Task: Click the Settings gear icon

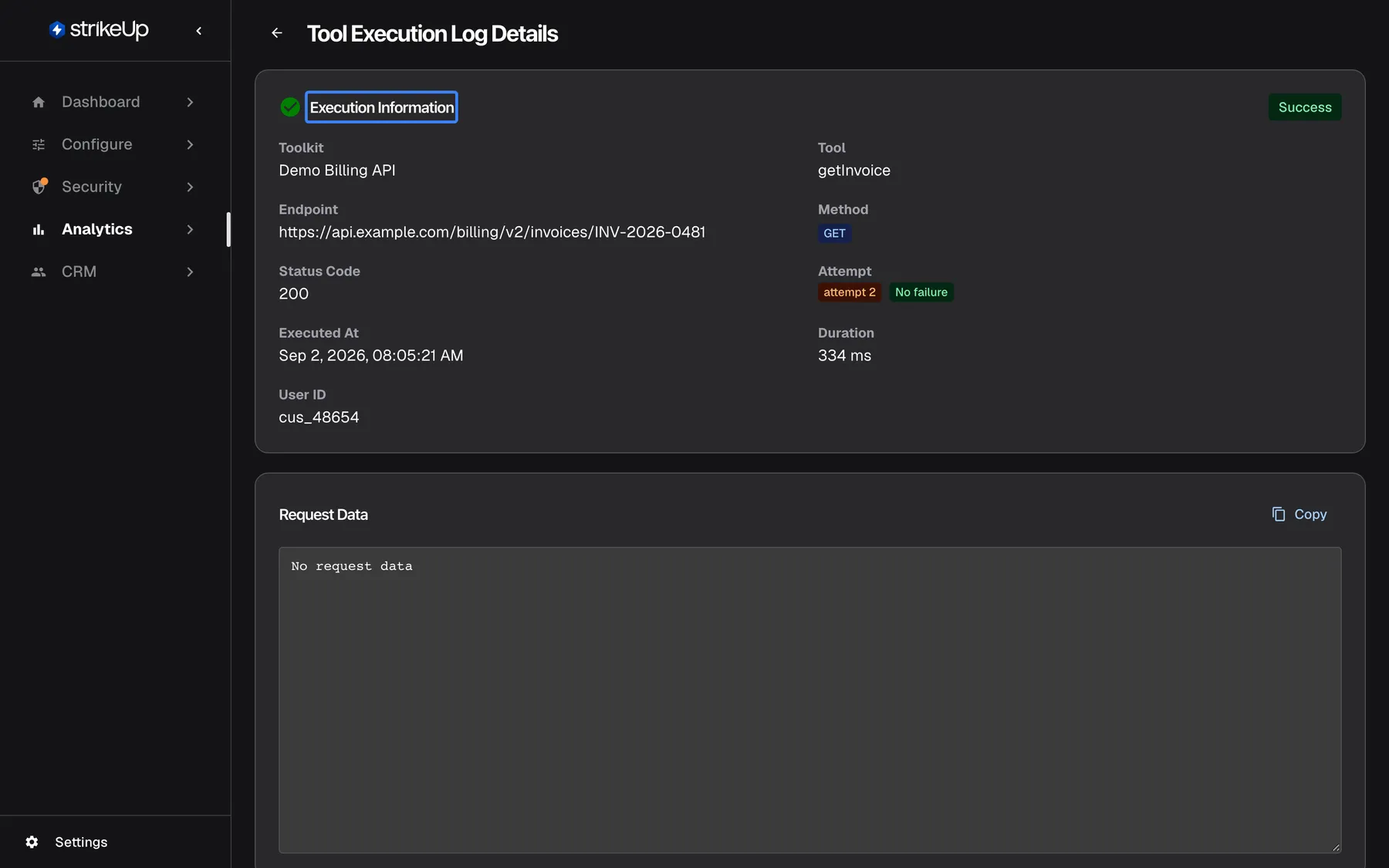Action: (32, 842)
